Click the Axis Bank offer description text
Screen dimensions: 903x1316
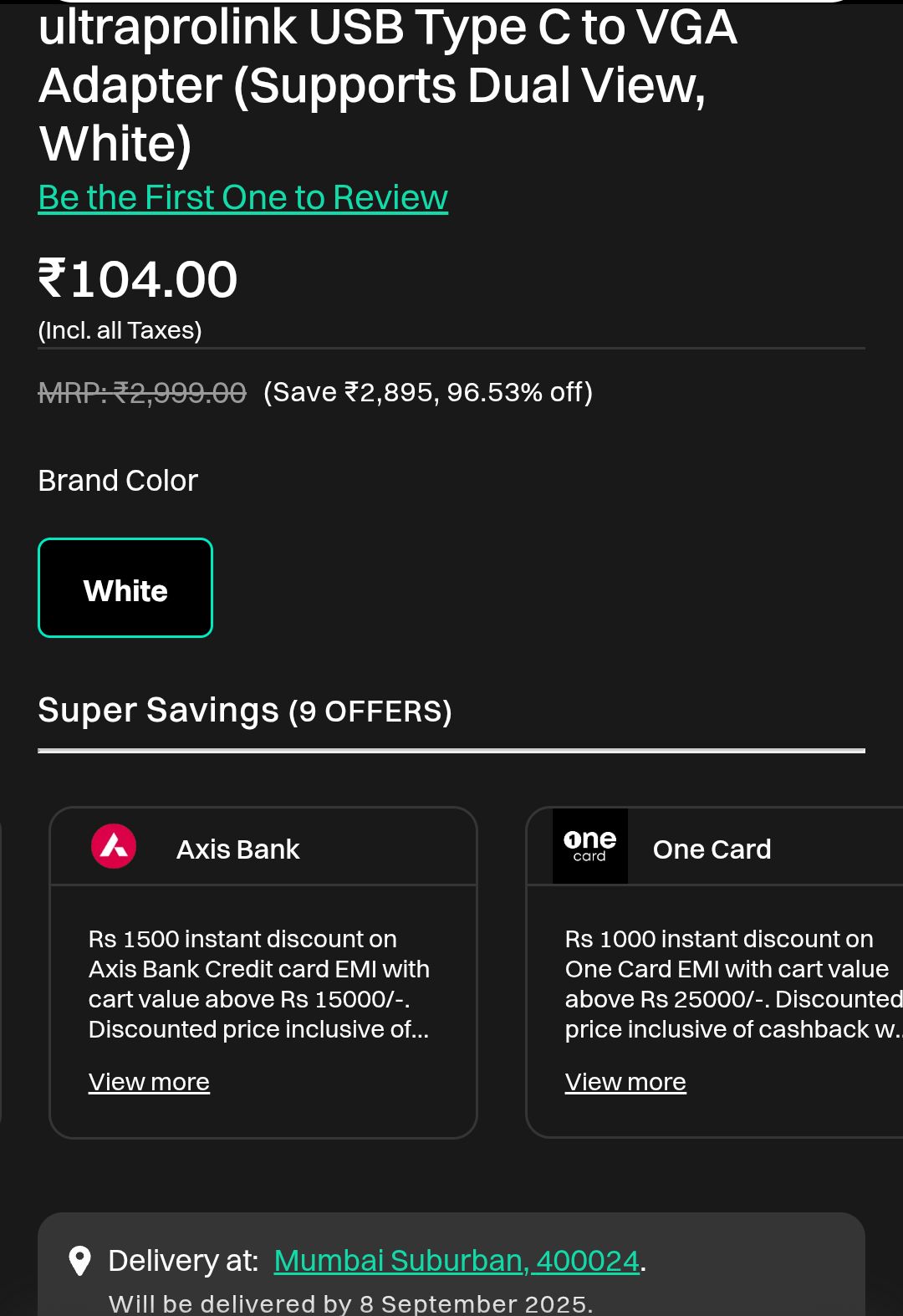pyautogui.click(x=259, y=984)
